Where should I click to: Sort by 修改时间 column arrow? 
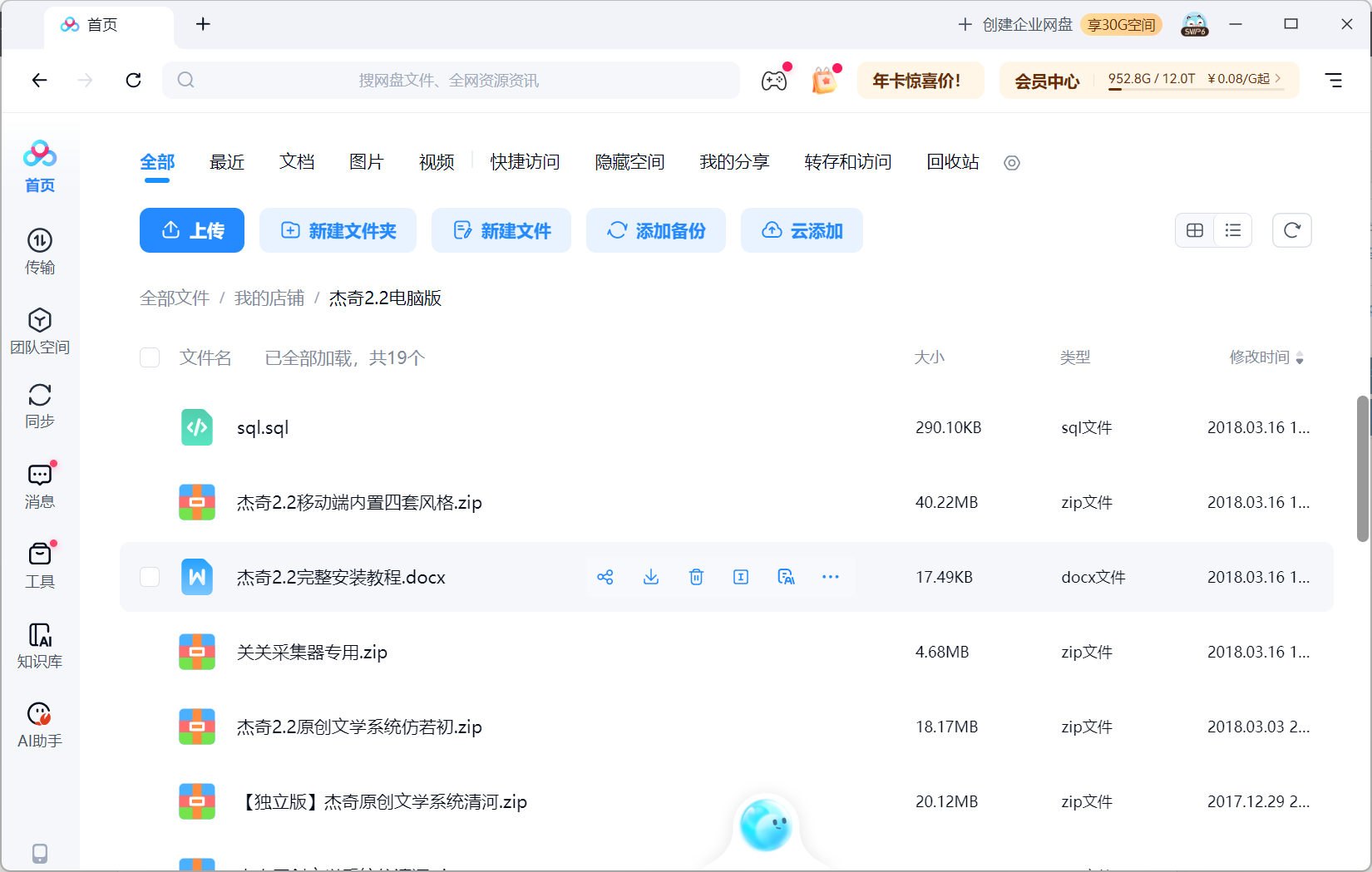[x=1300, y=358]
